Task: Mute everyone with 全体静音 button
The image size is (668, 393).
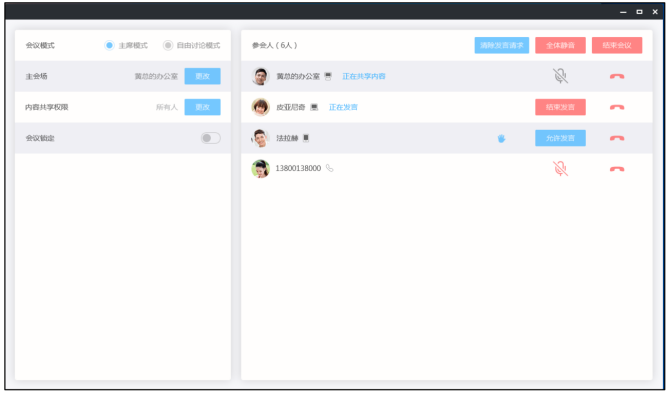Action: tap(560, 45)
